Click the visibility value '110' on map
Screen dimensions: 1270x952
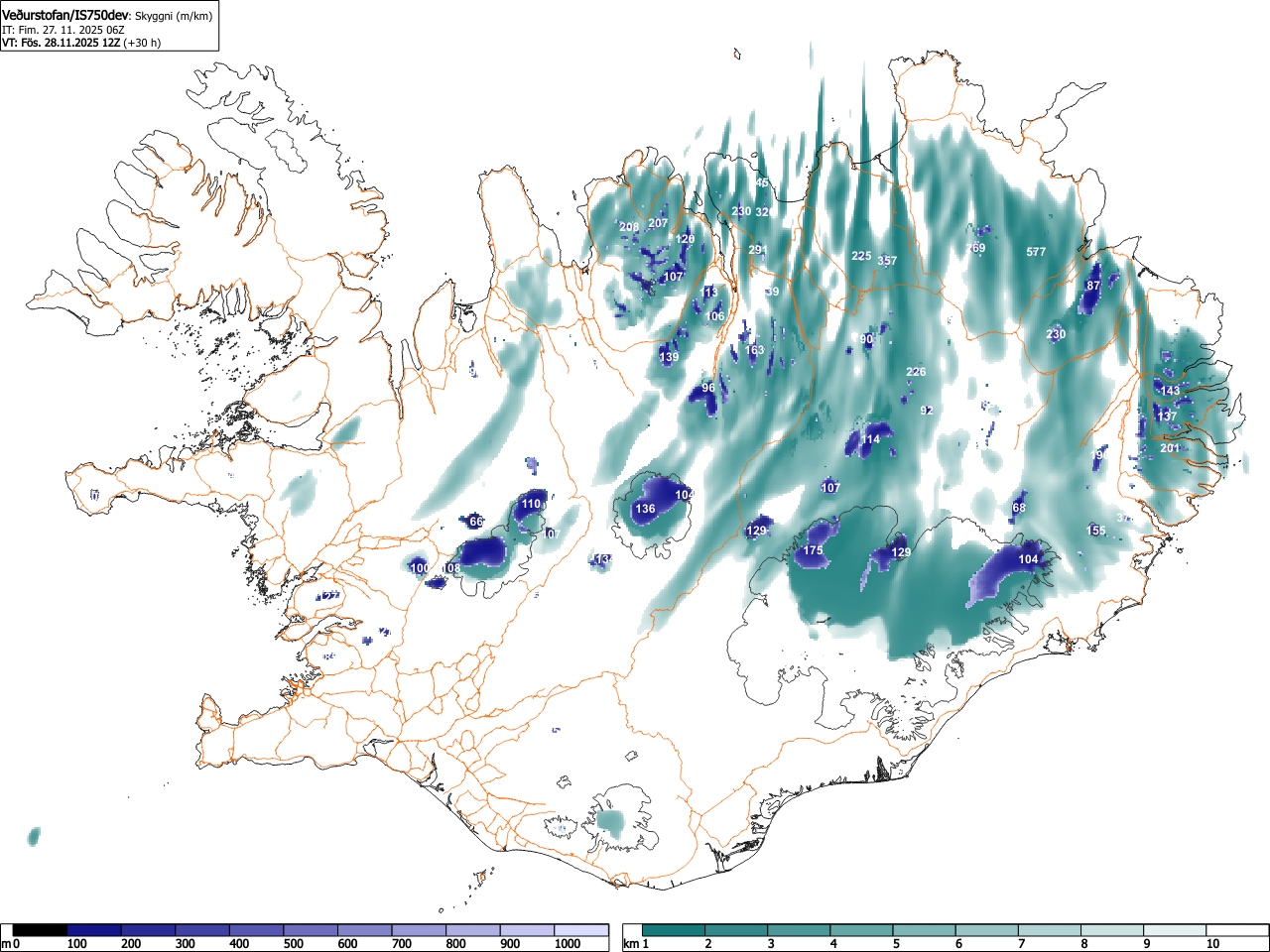[532, 504]
